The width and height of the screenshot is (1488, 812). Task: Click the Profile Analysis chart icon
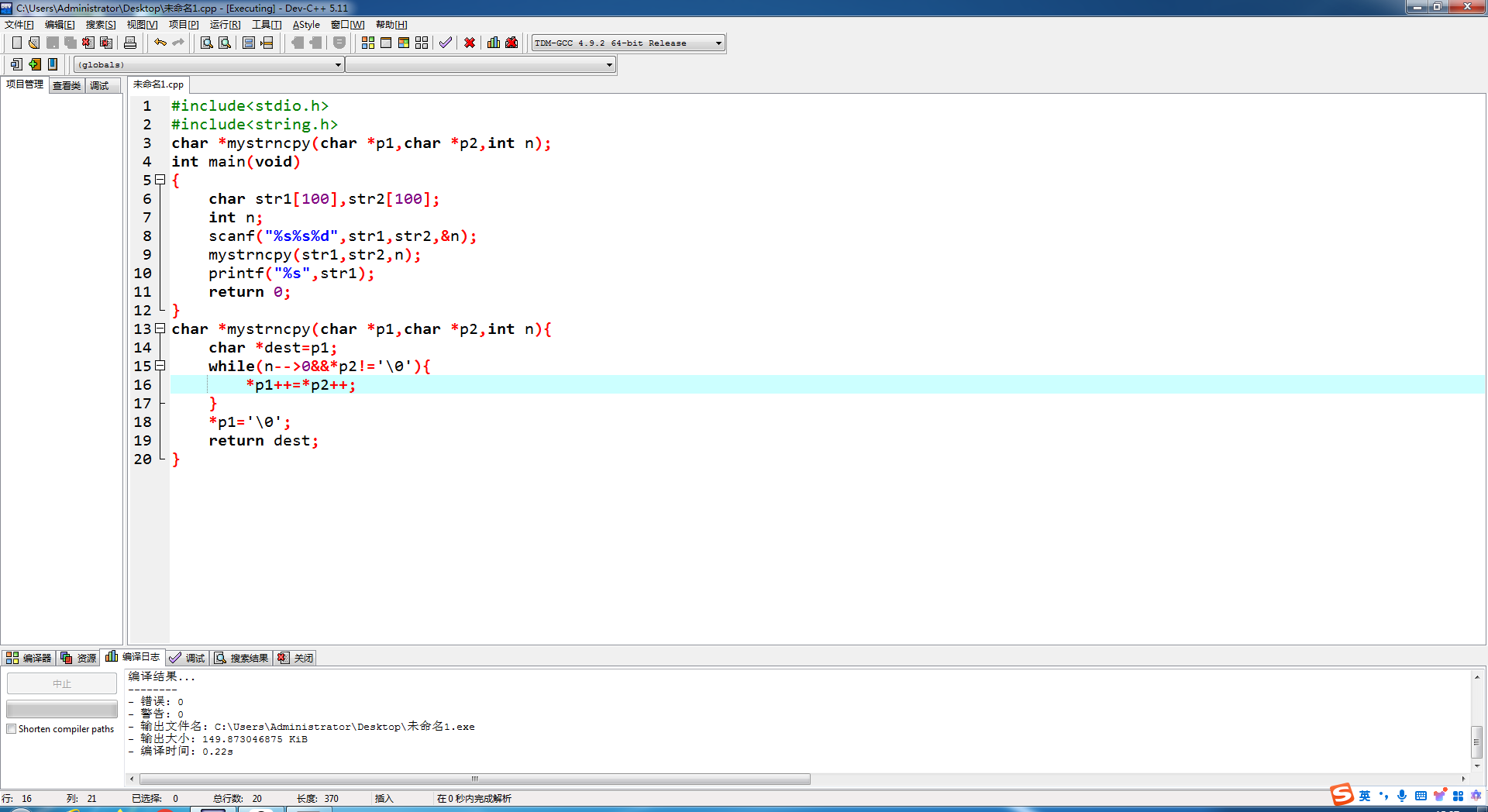(x=494, y=43)
